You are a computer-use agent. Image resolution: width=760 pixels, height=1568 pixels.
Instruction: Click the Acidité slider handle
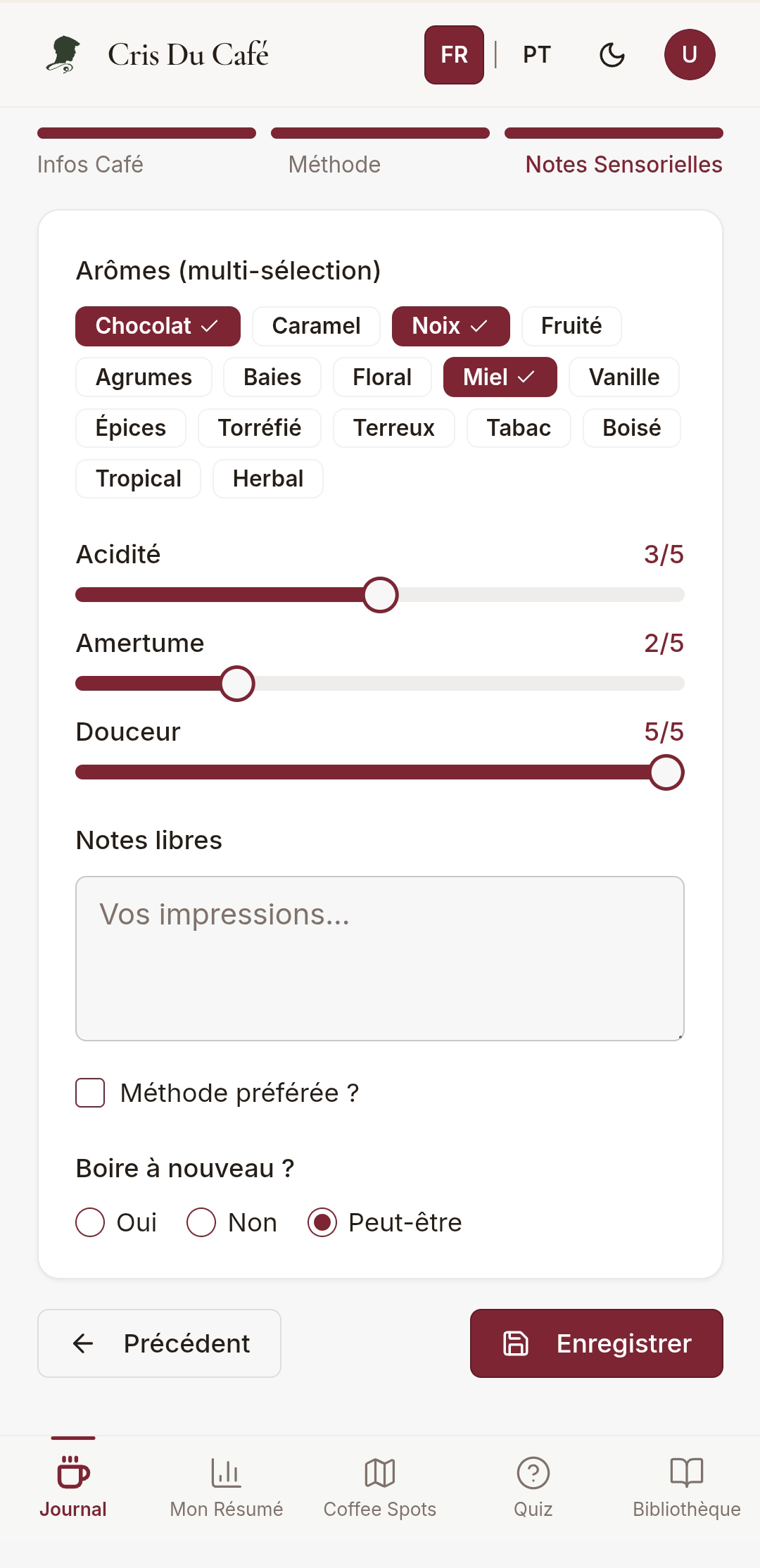click(x=381, y=595)
